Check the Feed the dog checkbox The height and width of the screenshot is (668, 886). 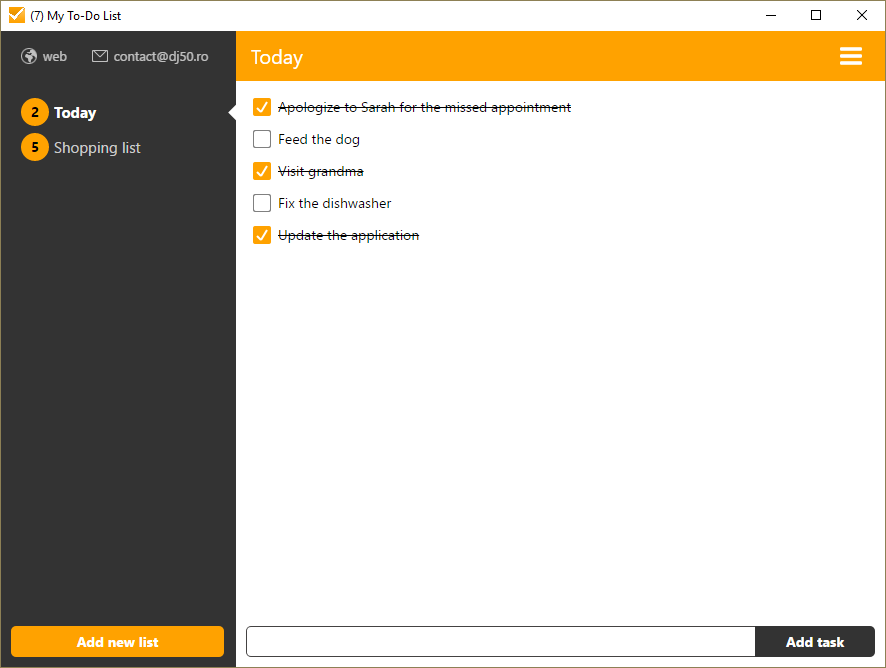[262, 139]
